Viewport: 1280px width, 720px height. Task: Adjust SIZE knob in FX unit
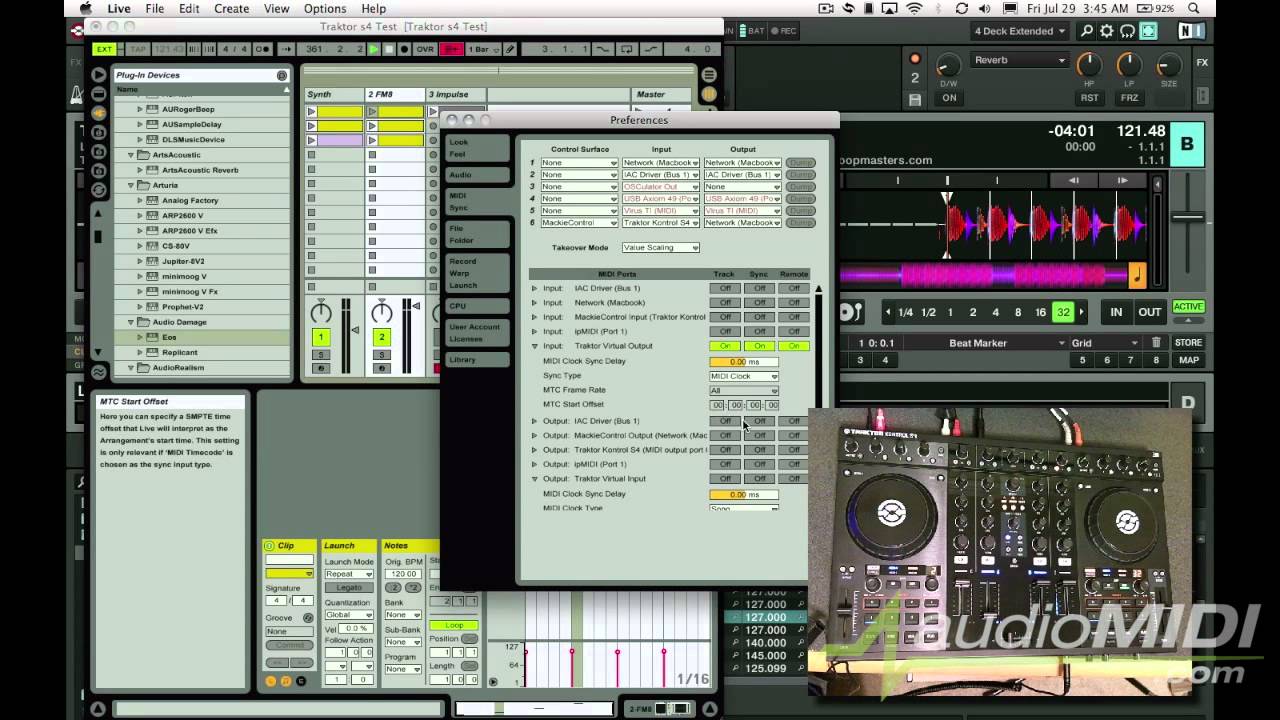pyautogui.click(x=1168, y=66)
